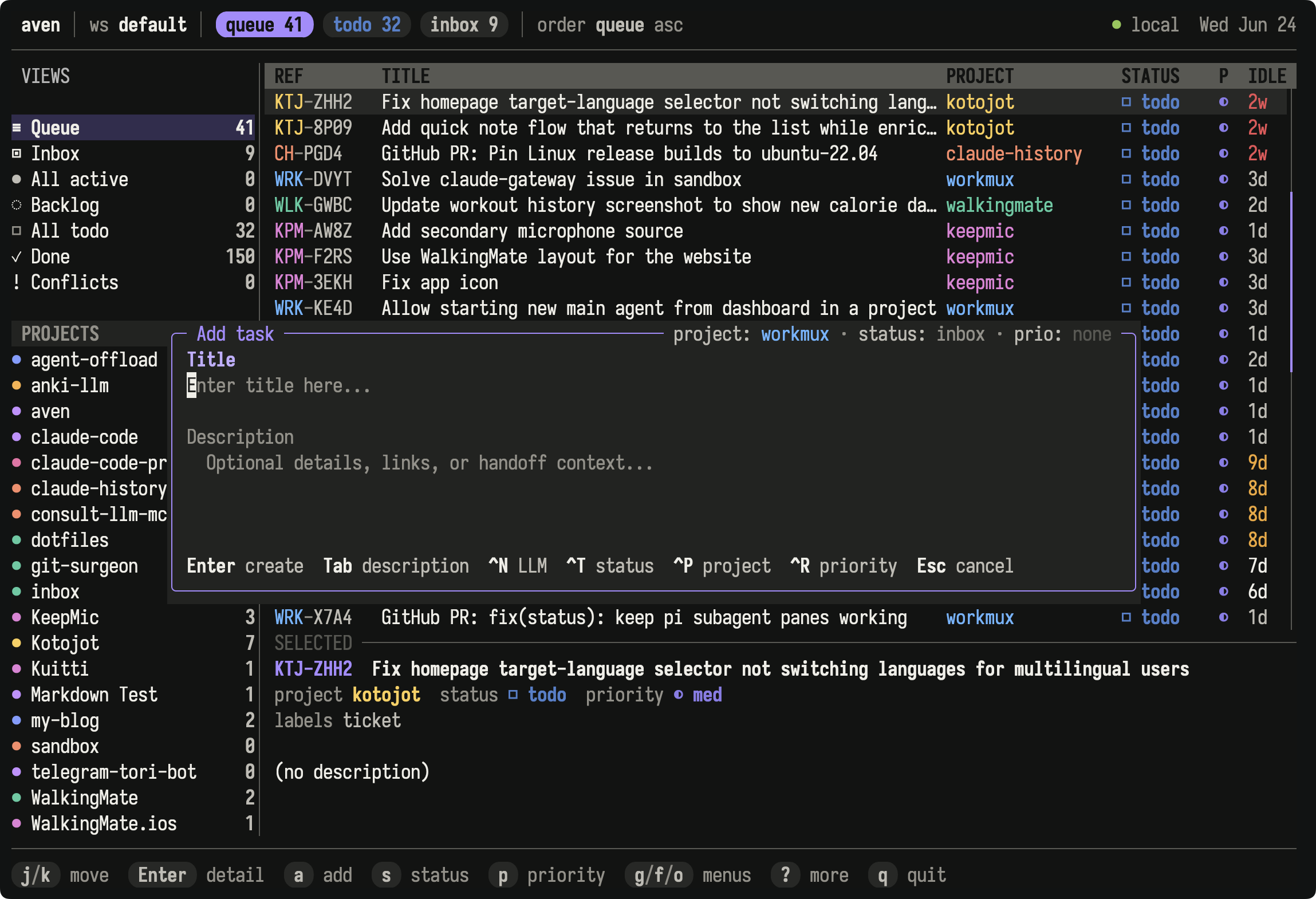Click the Backlog dotted circle icon
Image resolution: width=1316 pixels, height=899 pixels.
[x=17, y=205]
